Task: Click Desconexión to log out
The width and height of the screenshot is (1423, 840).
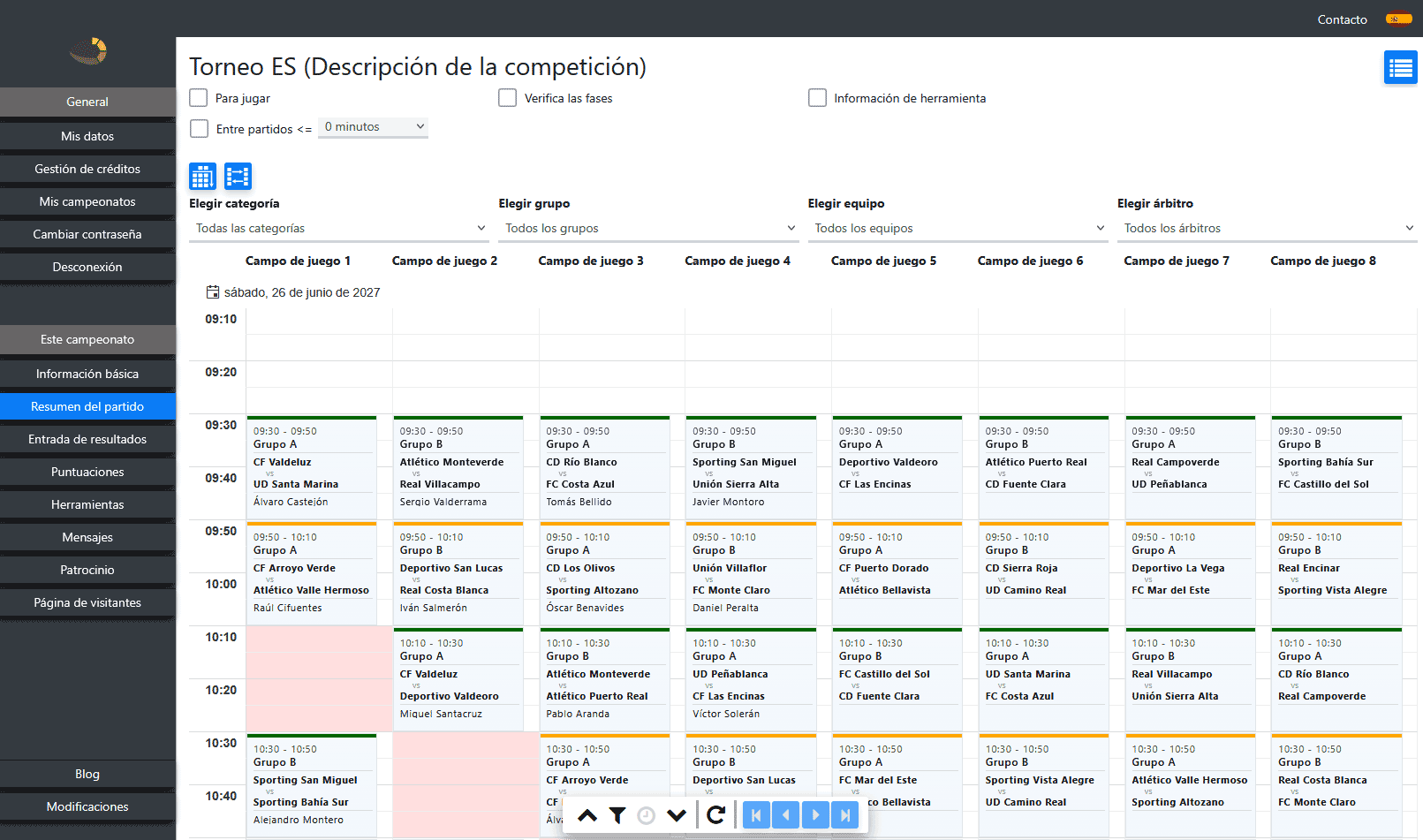Action: point(87,267)
